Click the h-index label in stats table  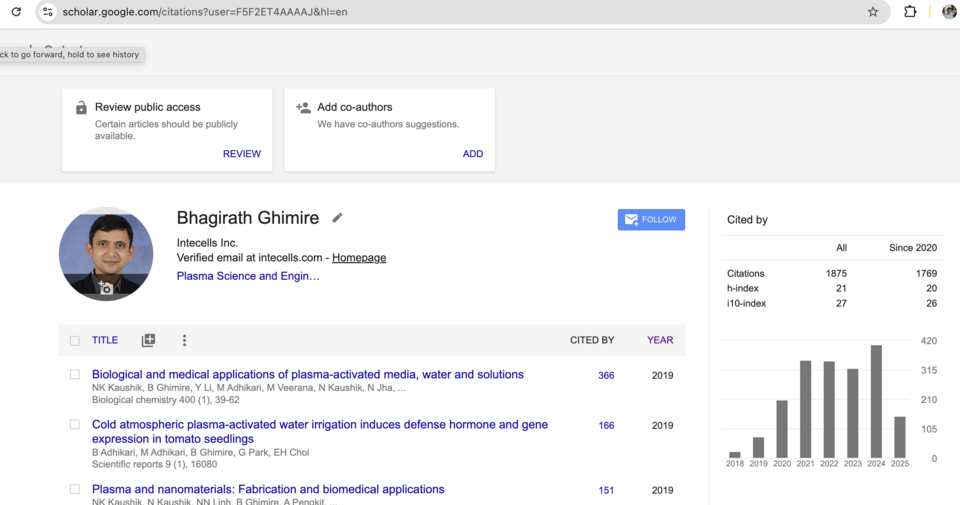743,288
